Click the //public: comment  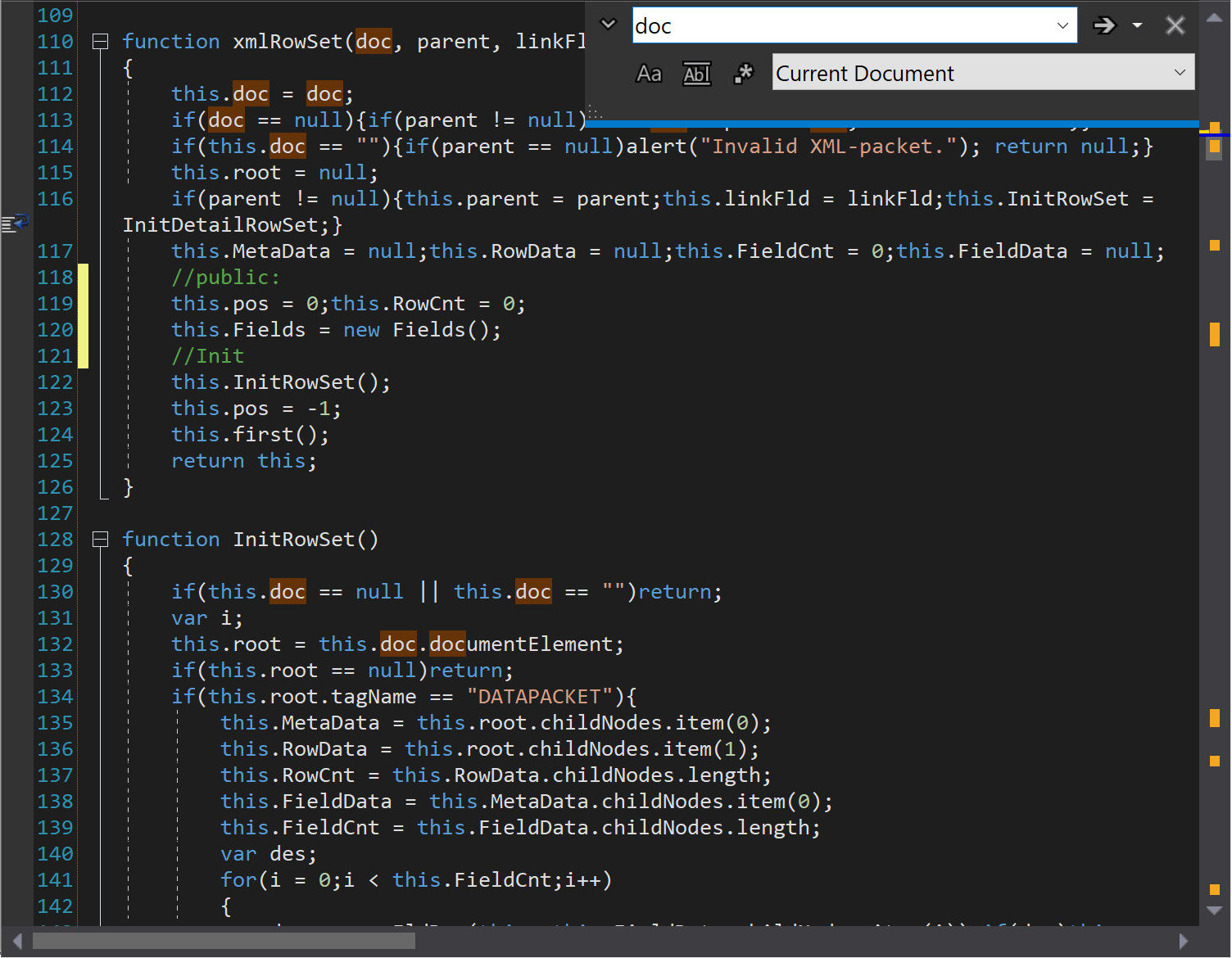click(226, 278)
